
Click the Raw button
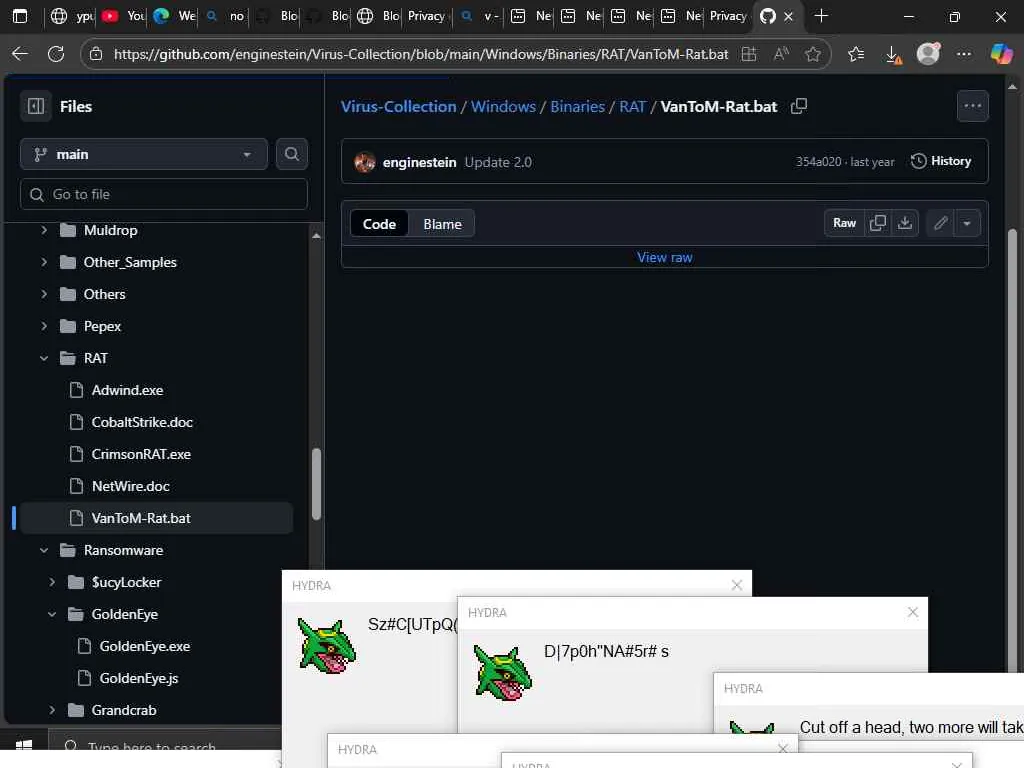(x=844, y=223)
